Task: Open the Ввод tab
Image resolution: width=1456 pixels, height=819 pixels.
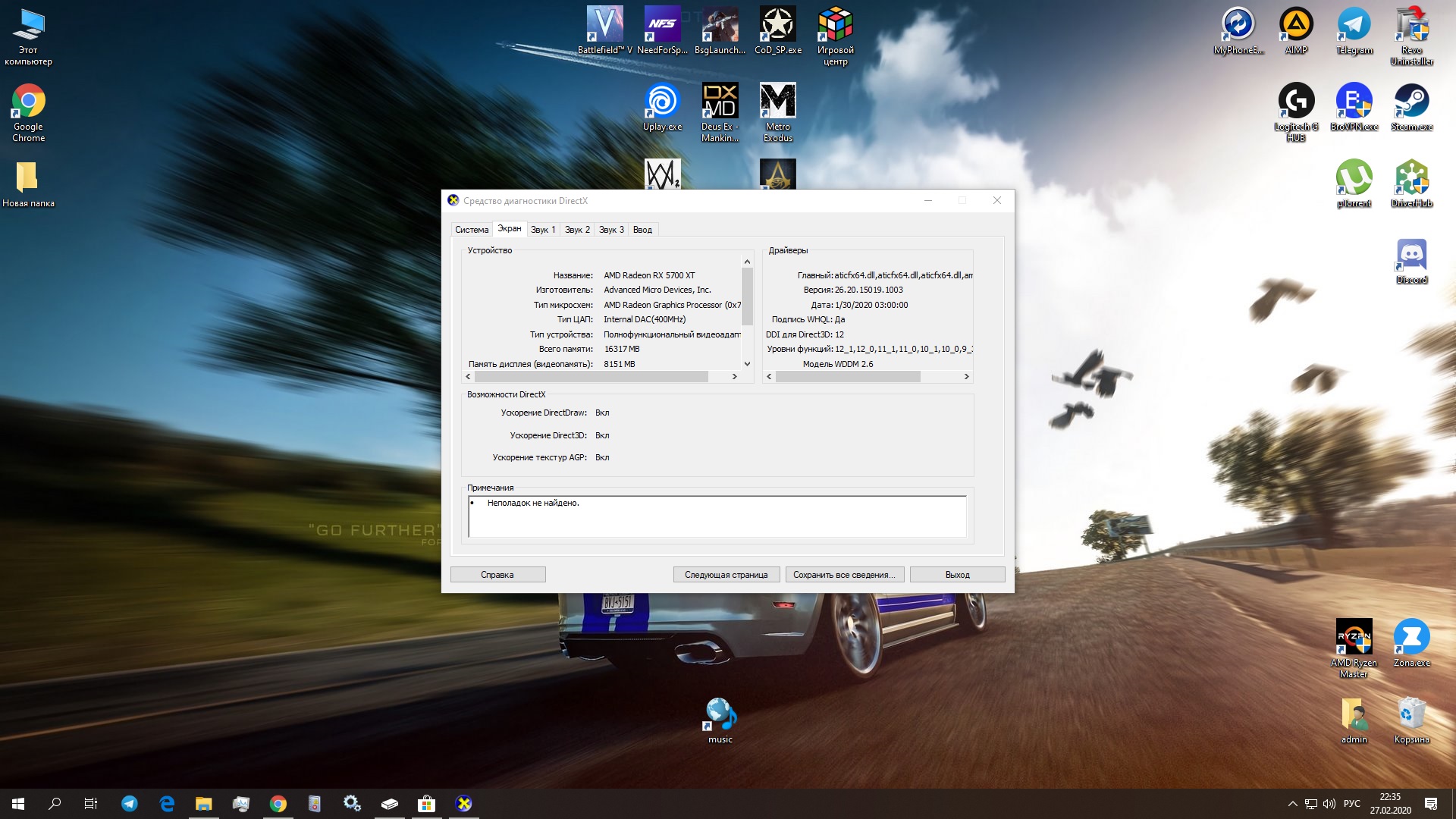Action: pos(642,230)
